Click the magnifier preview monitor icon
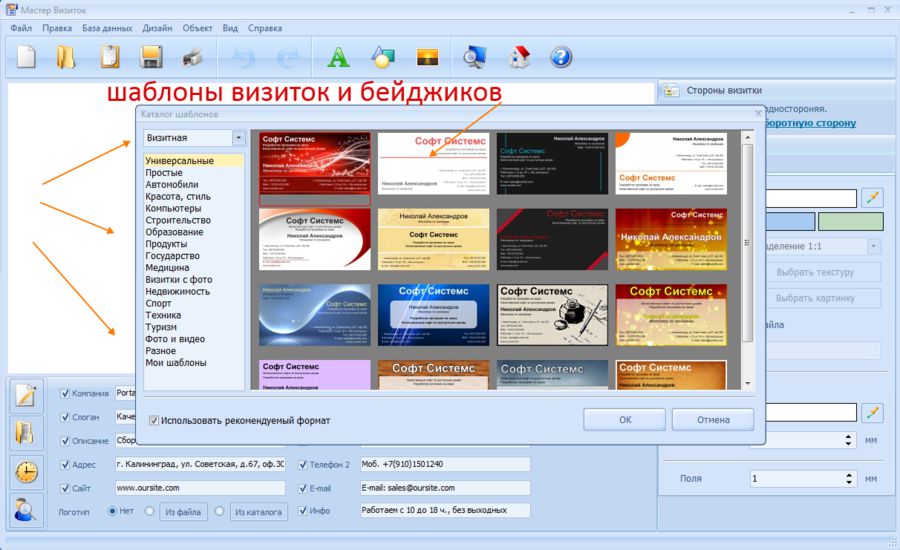This screenshot has height=550, width=900. tap(475, 57)
